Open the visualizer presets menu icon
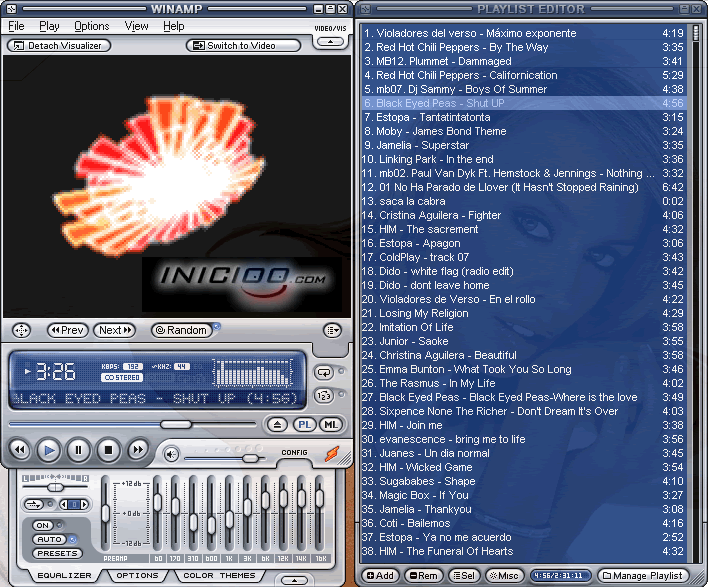Viewport: 708px width, 587px height. tap(332, 331)
